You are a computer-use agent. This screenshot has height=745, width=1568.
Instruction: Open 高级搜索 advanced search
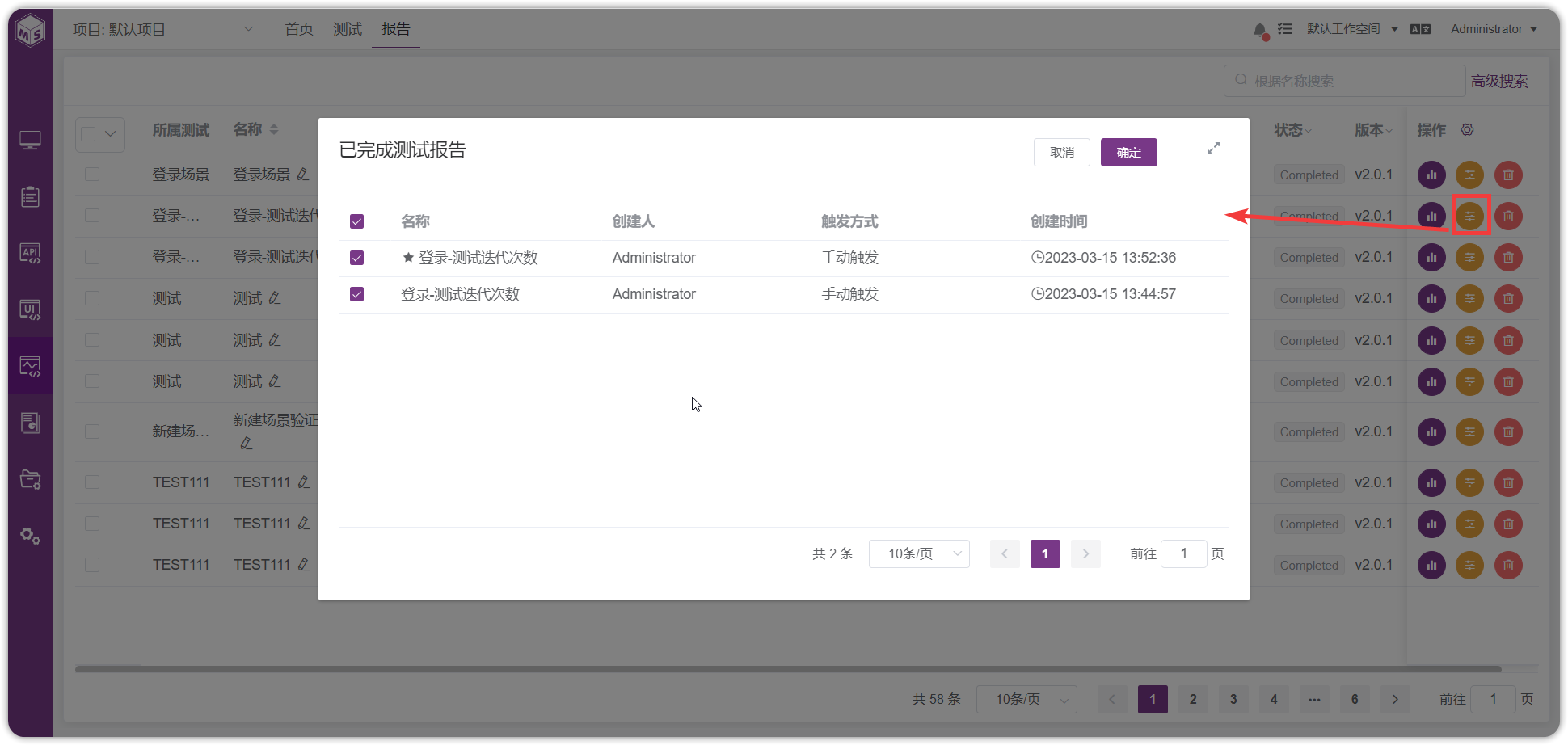[x=1499, y=81]
